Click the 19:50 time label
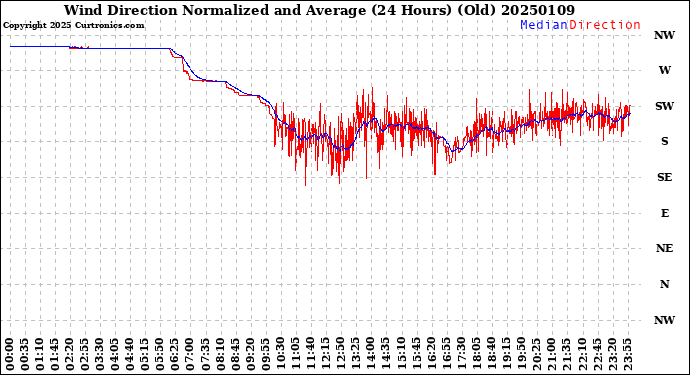 point(521,355)
